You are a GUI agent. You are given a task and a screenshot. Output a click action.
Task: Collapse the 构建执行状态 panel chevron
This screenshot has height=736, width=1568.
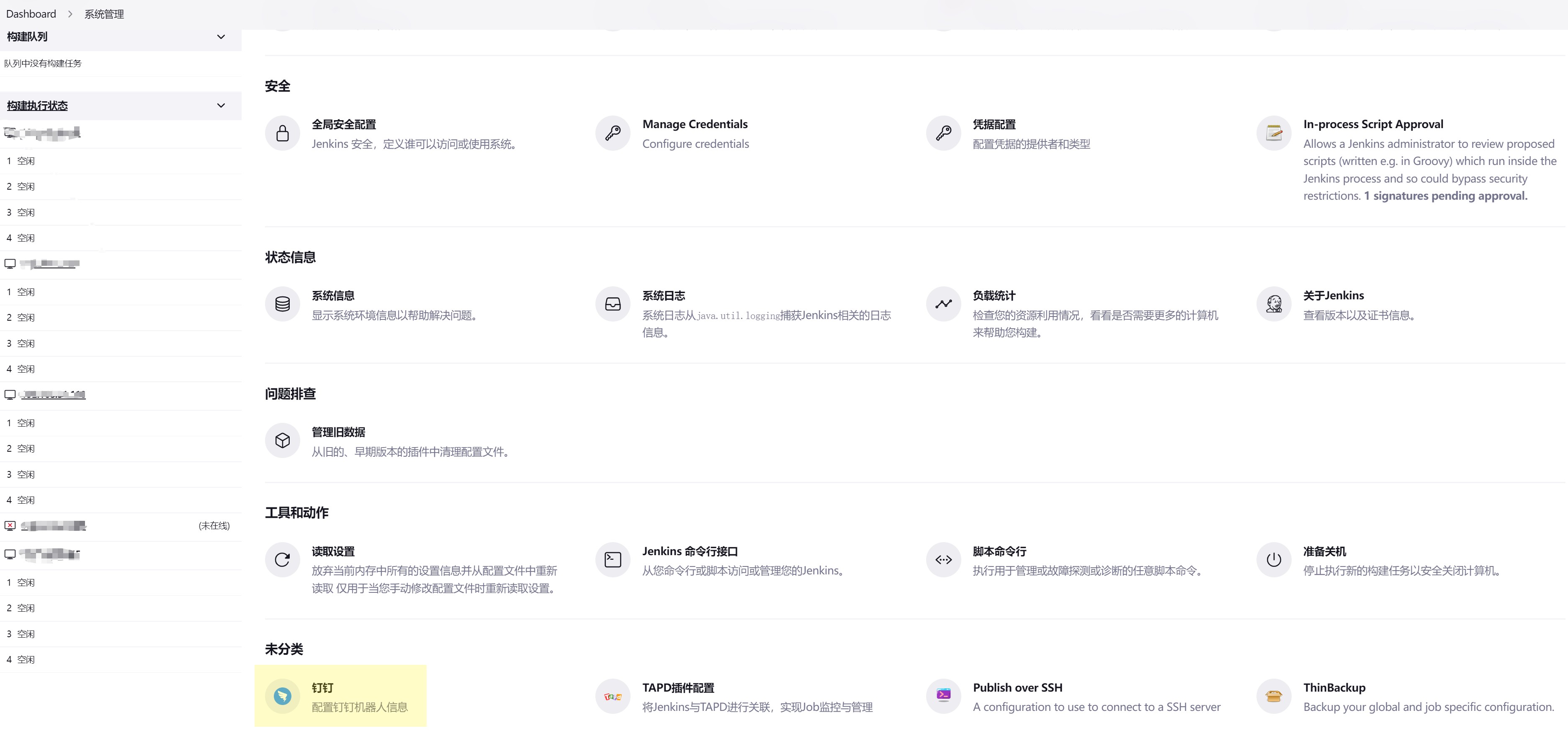tap(221, 106)
